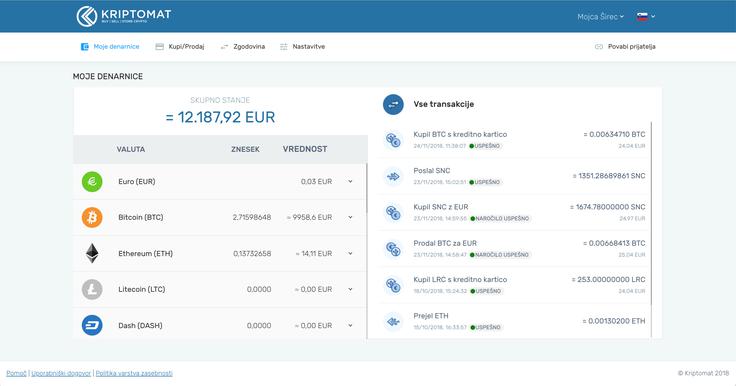Click the Vse transakcije round icon
This screenshot has width=736, height=386.
click(x=393, y=104)
